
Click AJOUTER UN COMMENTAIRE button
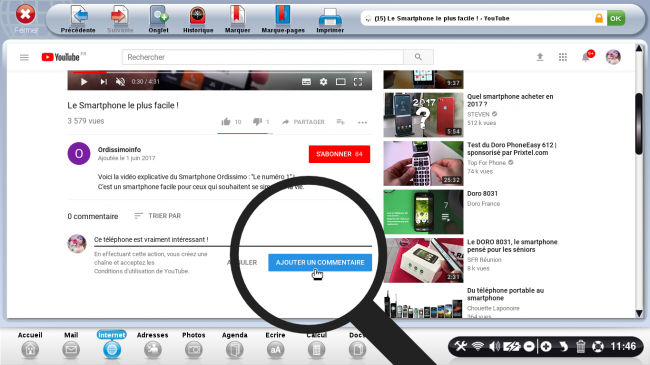pos(320,263)
